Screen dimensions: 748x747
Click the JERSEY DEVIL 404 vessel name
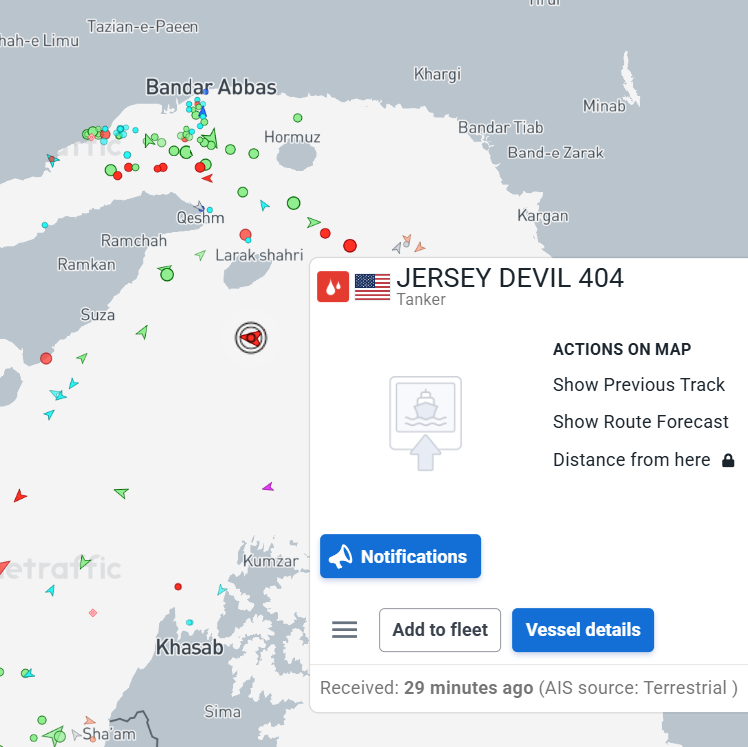(510, 278)
